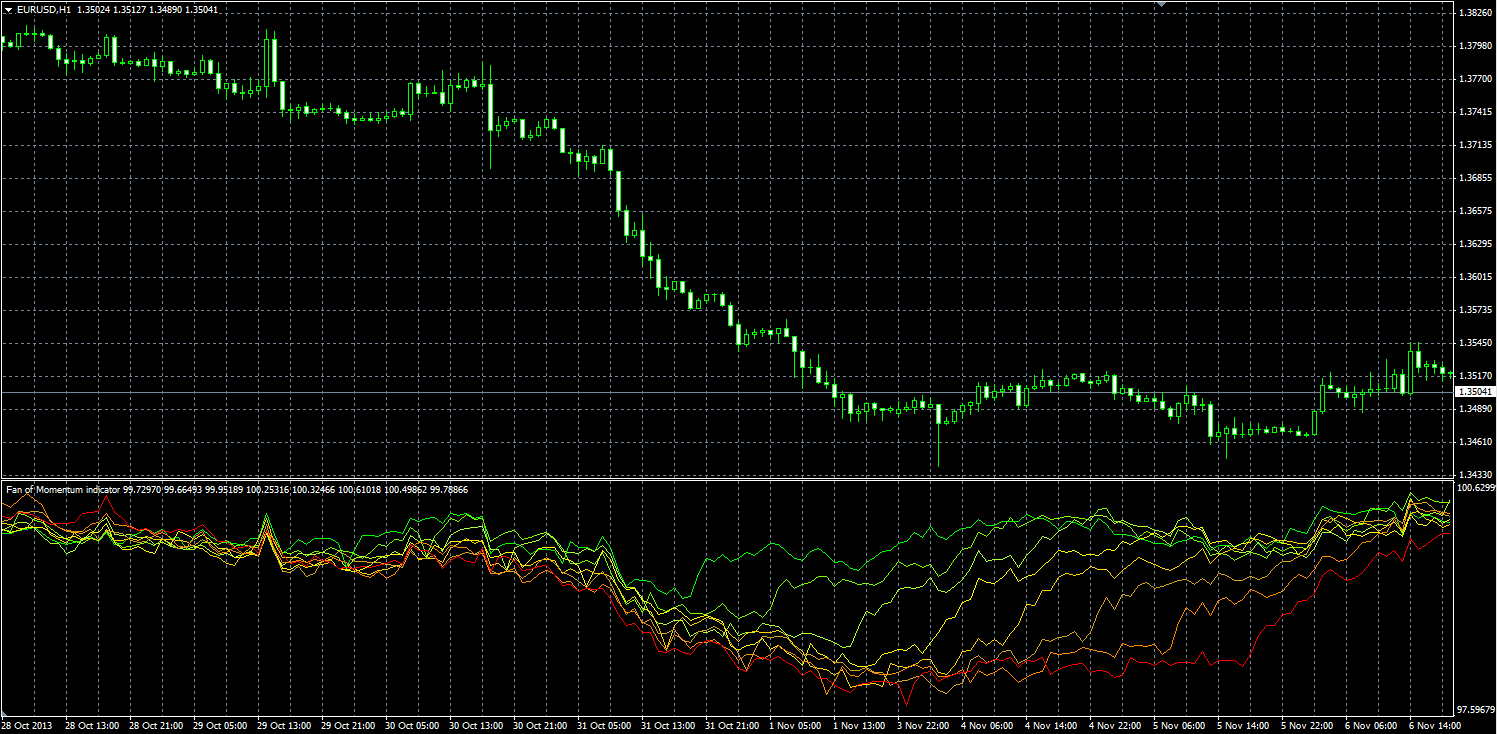Click the chart shift triangle marker on top edge
Viewport: 1497px width, 734px height.
pyautogui.click(x=1161, y=5)
